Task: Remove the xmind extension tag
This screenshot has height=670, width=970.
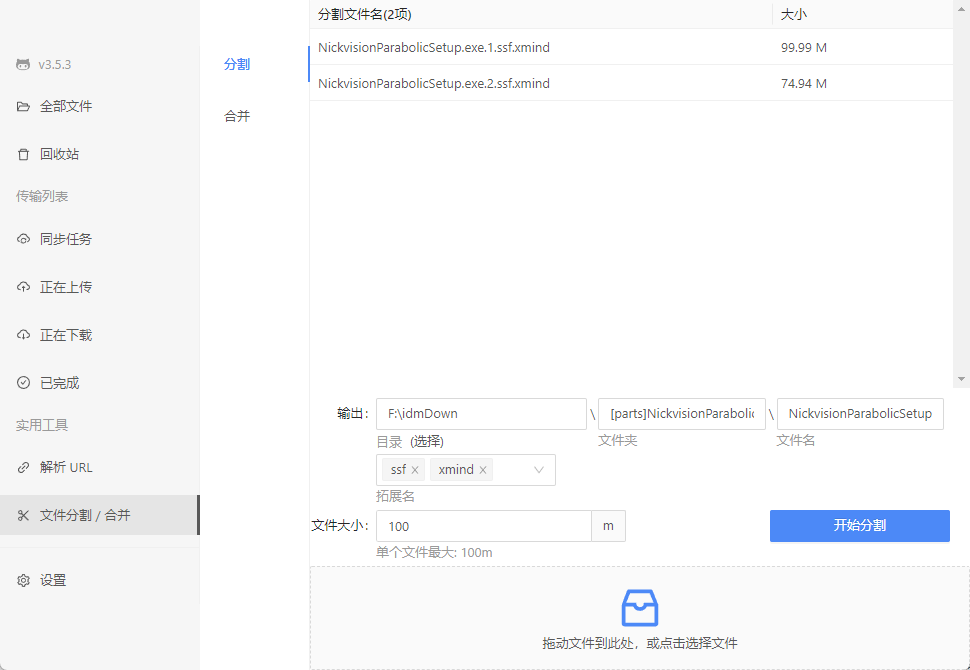Action: tap(483, 470)
